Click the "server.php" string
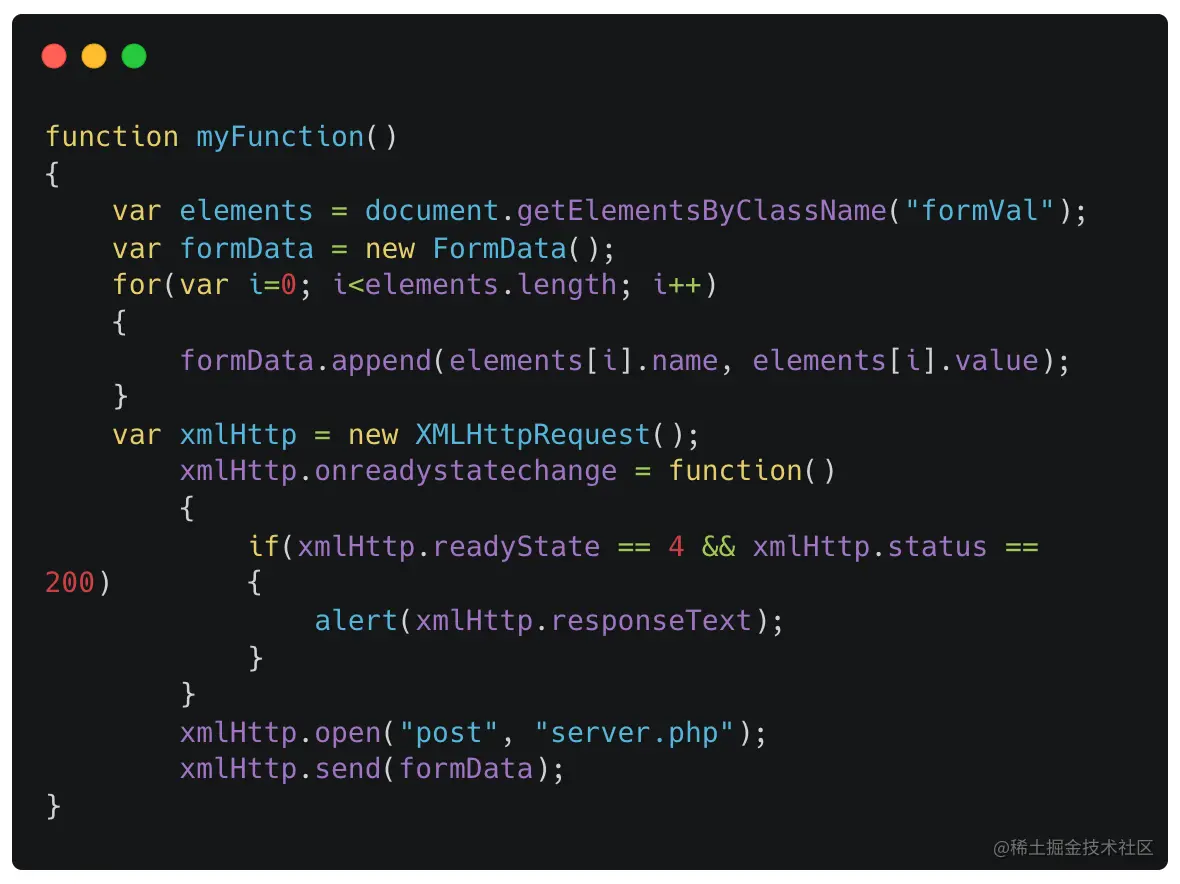 [x=634, y=733]
